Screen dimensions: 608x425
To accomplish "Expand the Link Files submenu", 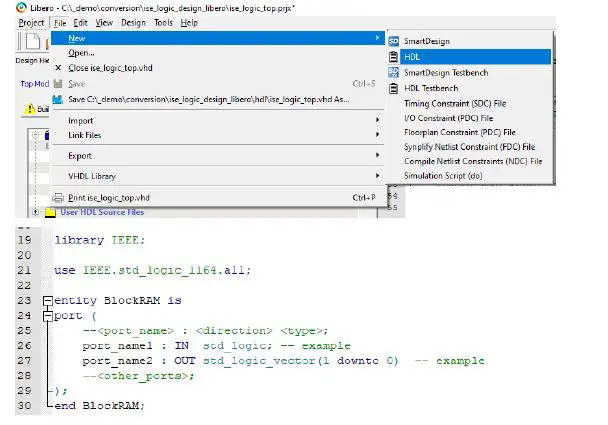I will 218,135.
